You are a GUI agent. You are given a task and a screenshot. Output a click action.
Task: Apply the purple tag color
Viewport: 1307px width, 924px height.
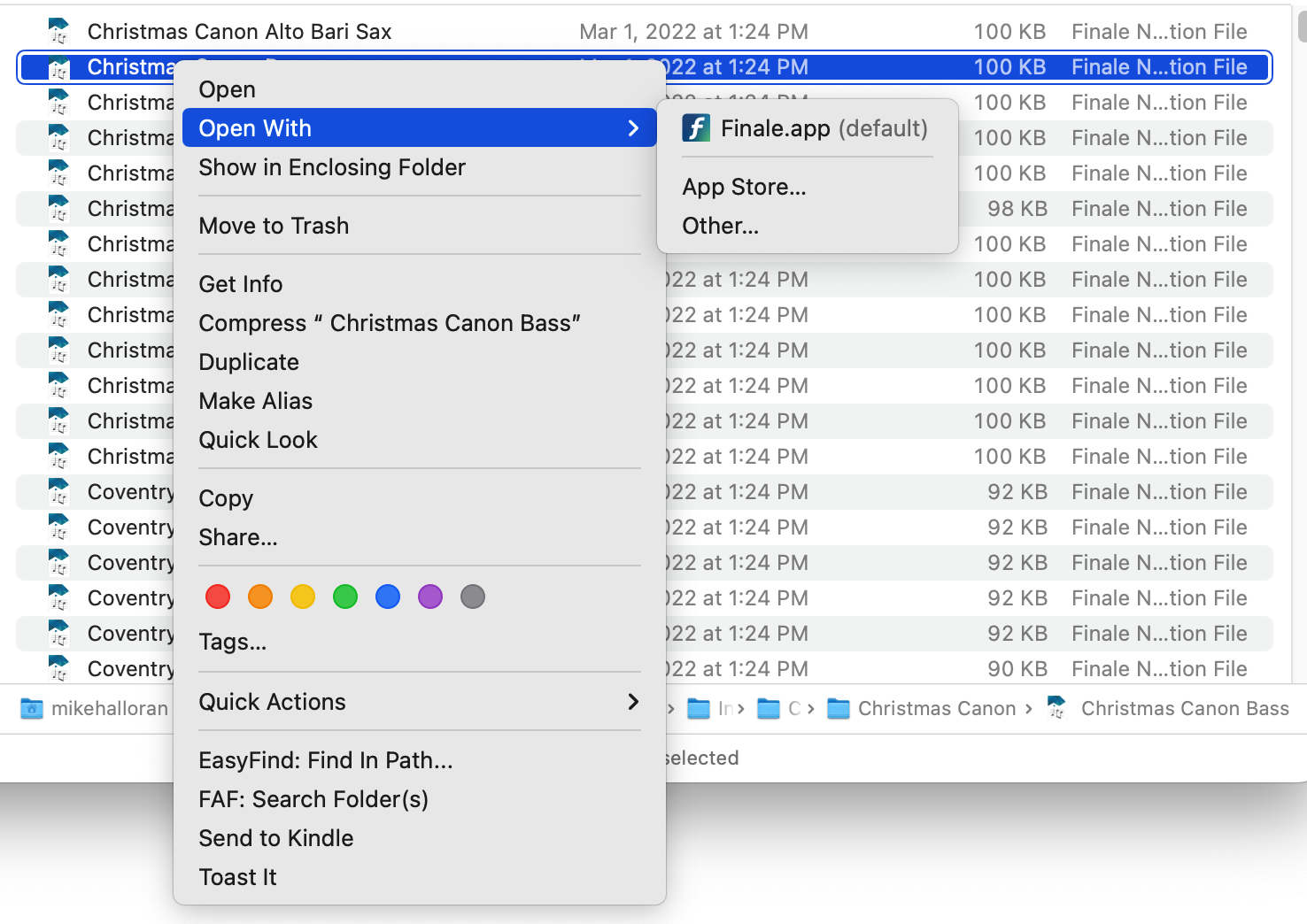(x=430, y=597)
